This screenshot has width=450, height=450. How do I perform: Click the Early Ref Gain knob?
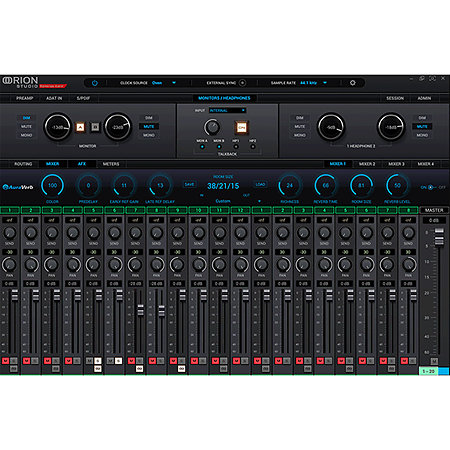point(124,185)
